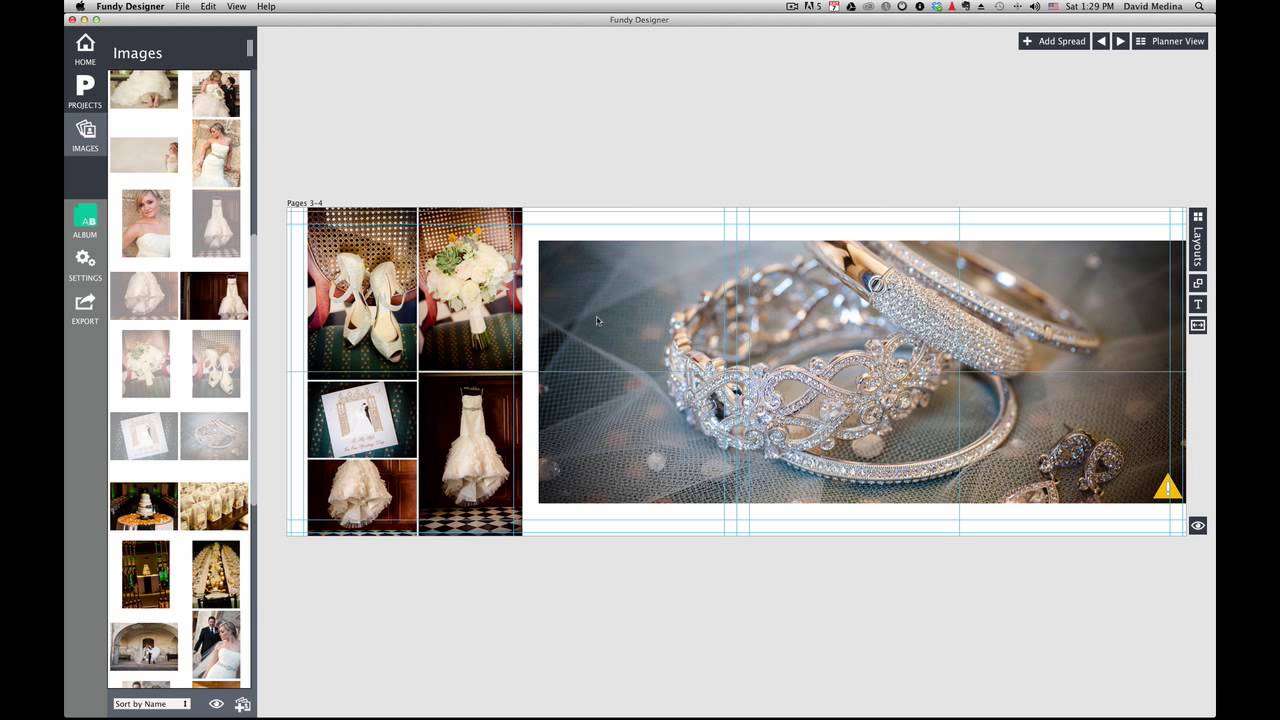Open the Export section
1280x720 pixels.
[85, 309]
